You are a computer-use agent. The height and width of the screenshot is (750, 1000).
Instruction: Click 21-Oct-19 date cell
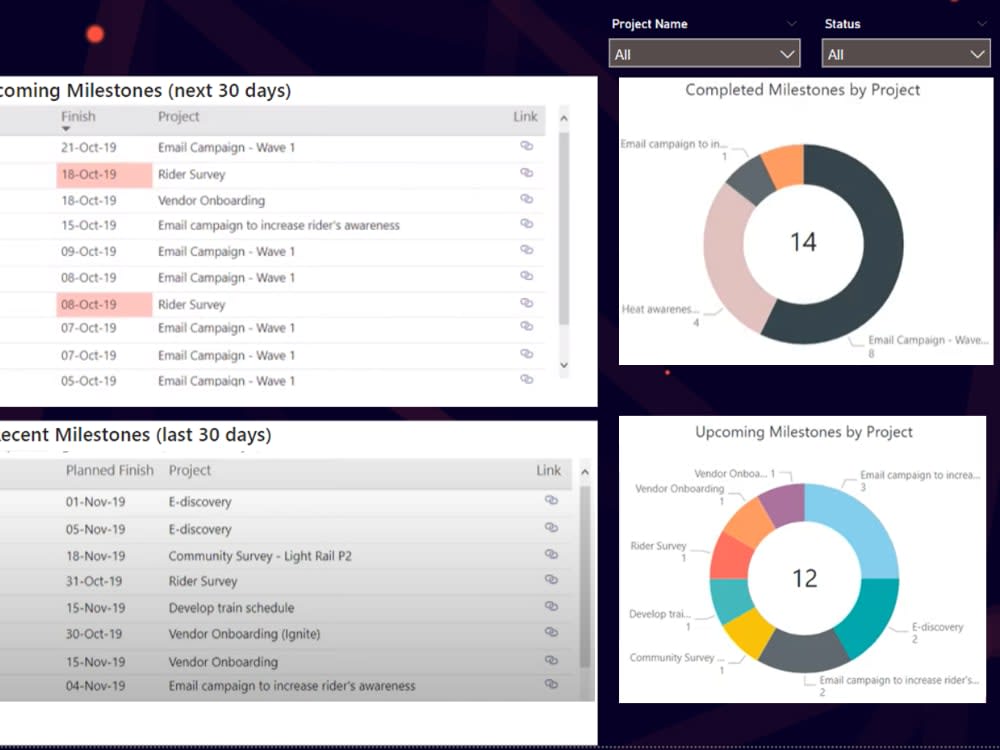(89, 148)
